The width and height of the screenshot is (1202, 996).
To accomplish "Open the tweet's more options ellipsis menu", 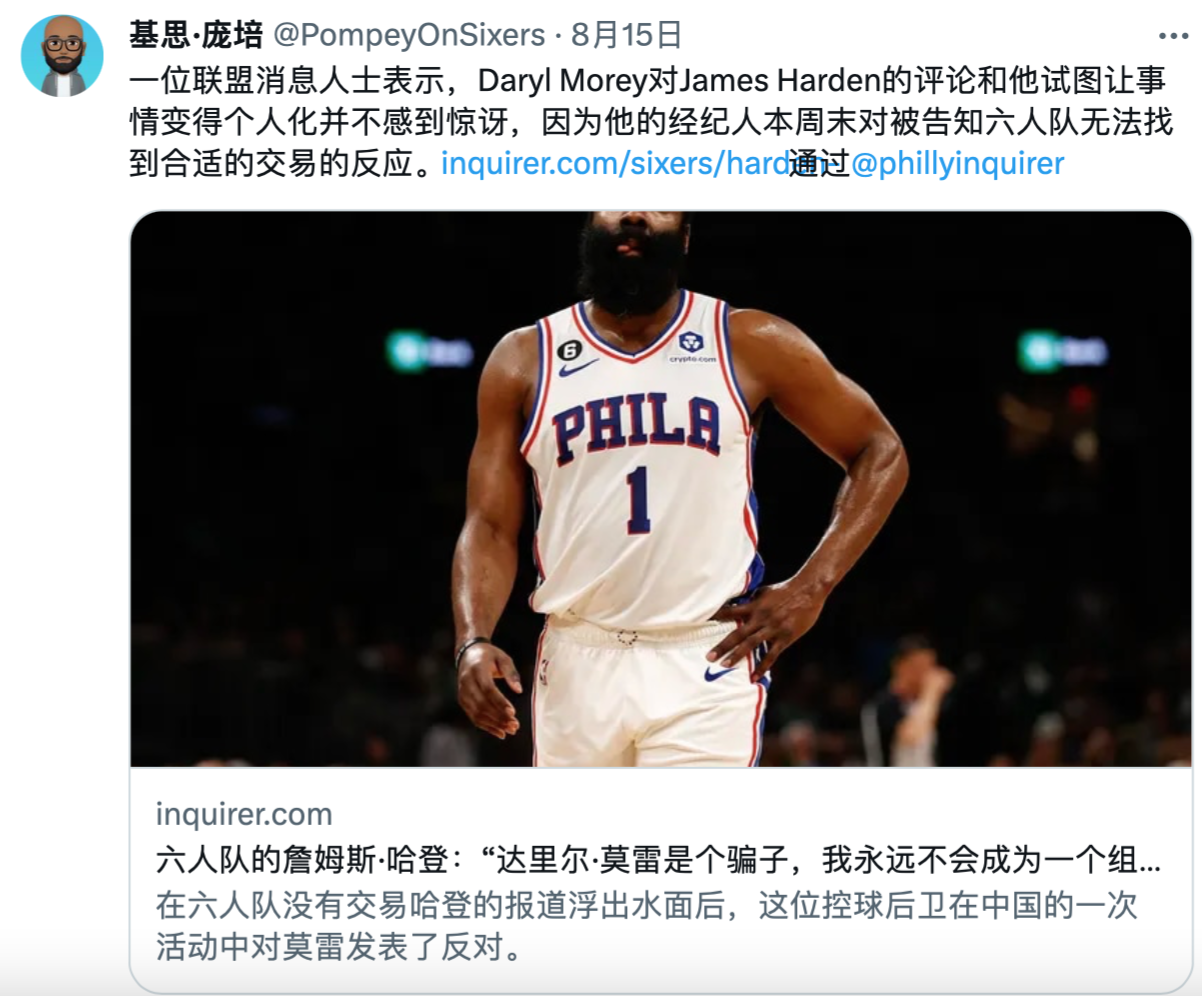I will (1173, 35).
